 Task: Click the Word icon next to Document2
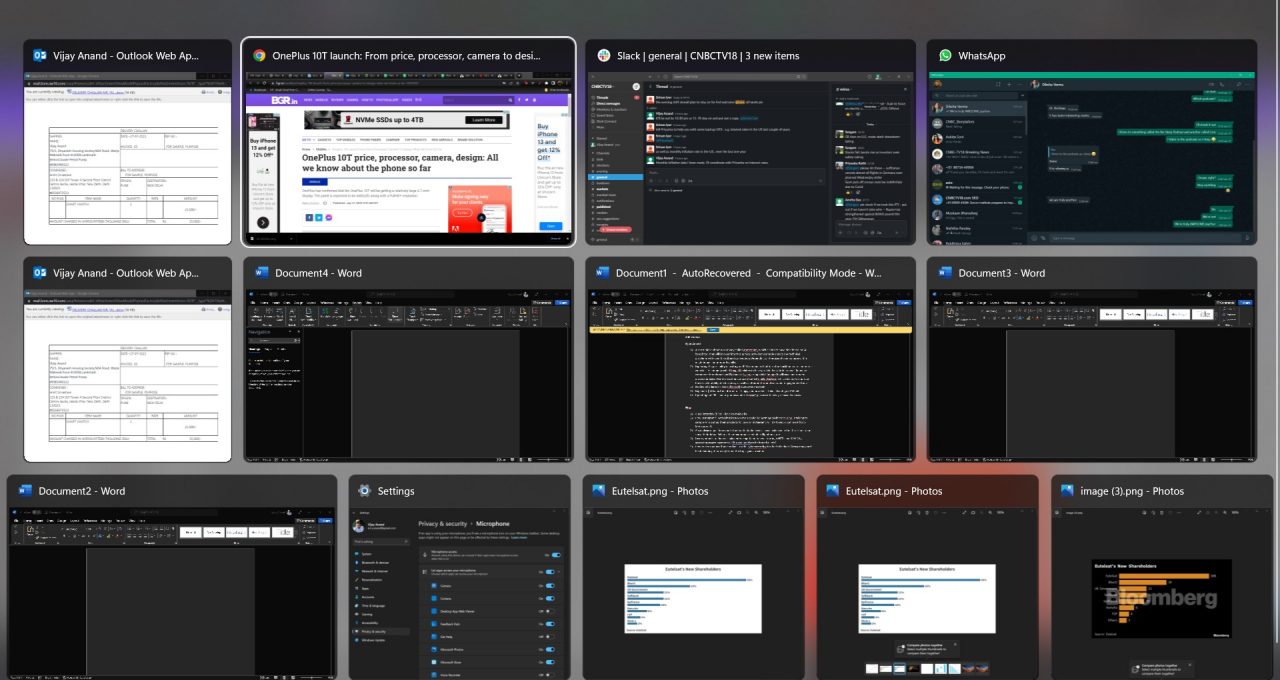[25, 491]
